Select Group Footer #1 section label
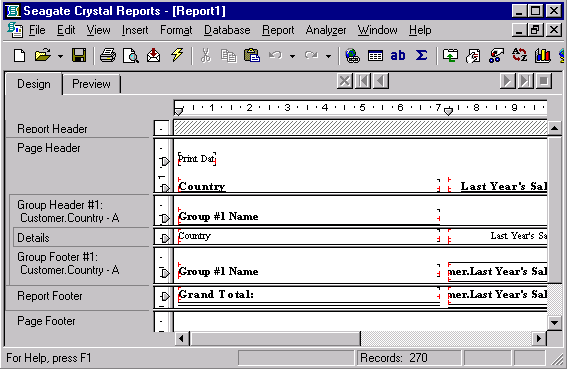The width and height of the screenshot is (567, 369). tap(68, 263)
